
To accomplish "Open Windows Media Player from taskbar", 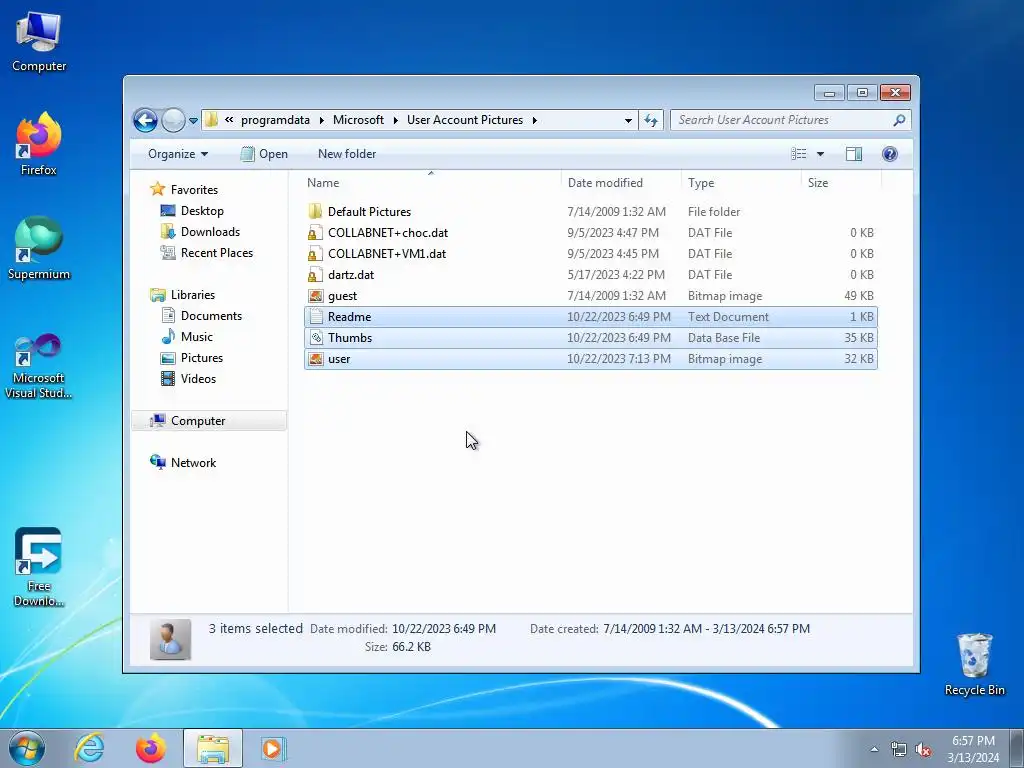I will click(272, 748).
